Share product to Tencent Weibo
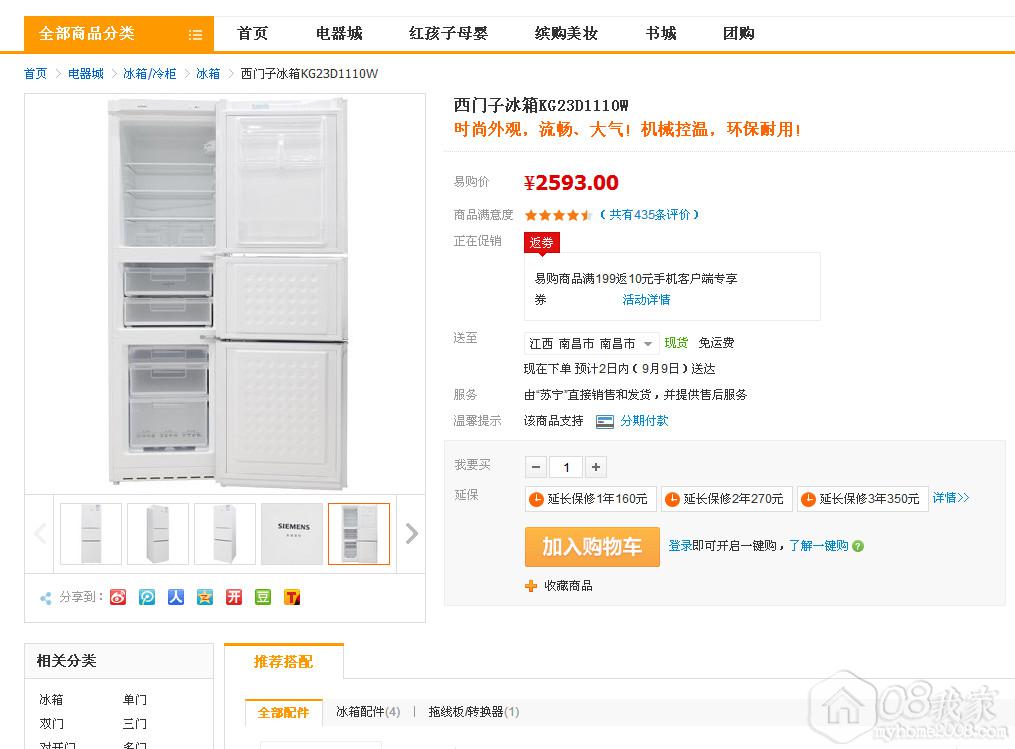Image resolution: width=1015 pixels, height=749 pixels. click(147, 597)
